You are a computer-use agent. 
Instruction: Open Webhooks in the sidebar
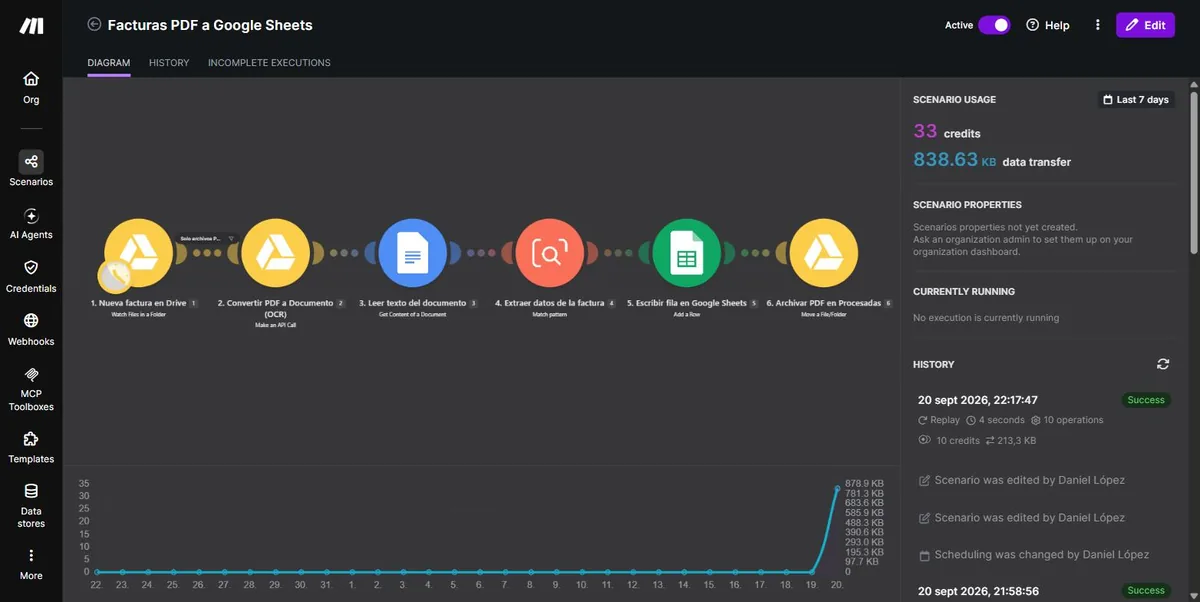[x=31, y=329]
